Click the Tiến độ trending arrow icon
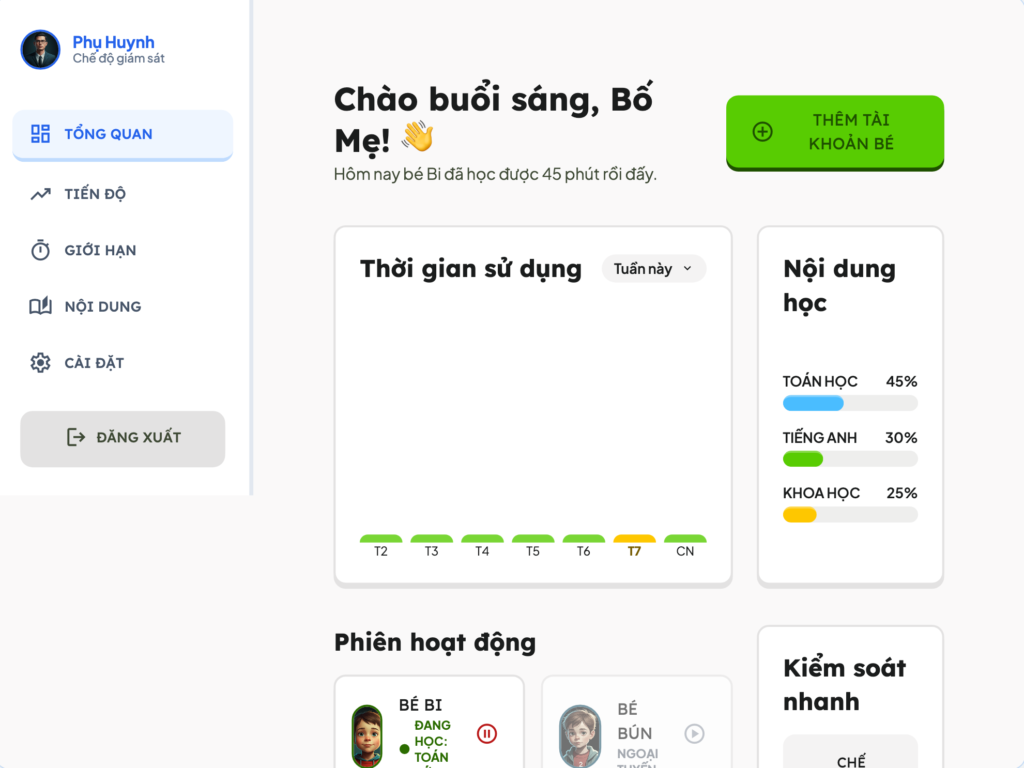1024x768 pixels. (x=40, y=194)
